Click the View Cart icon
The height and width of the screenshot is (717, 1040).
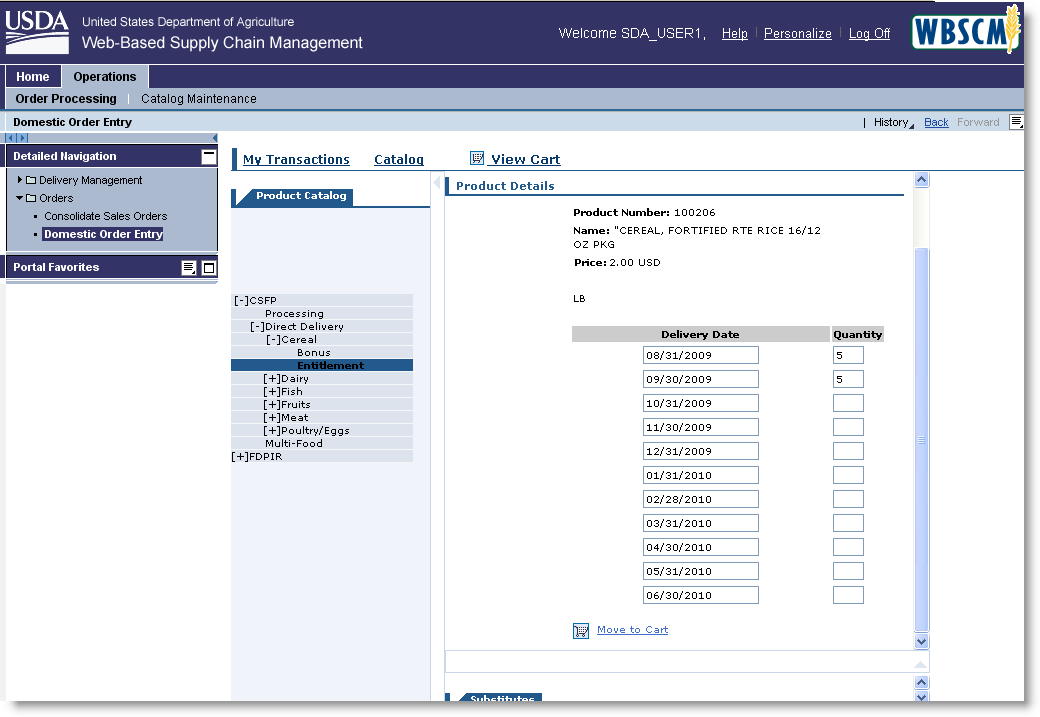(x=477, y=158)
